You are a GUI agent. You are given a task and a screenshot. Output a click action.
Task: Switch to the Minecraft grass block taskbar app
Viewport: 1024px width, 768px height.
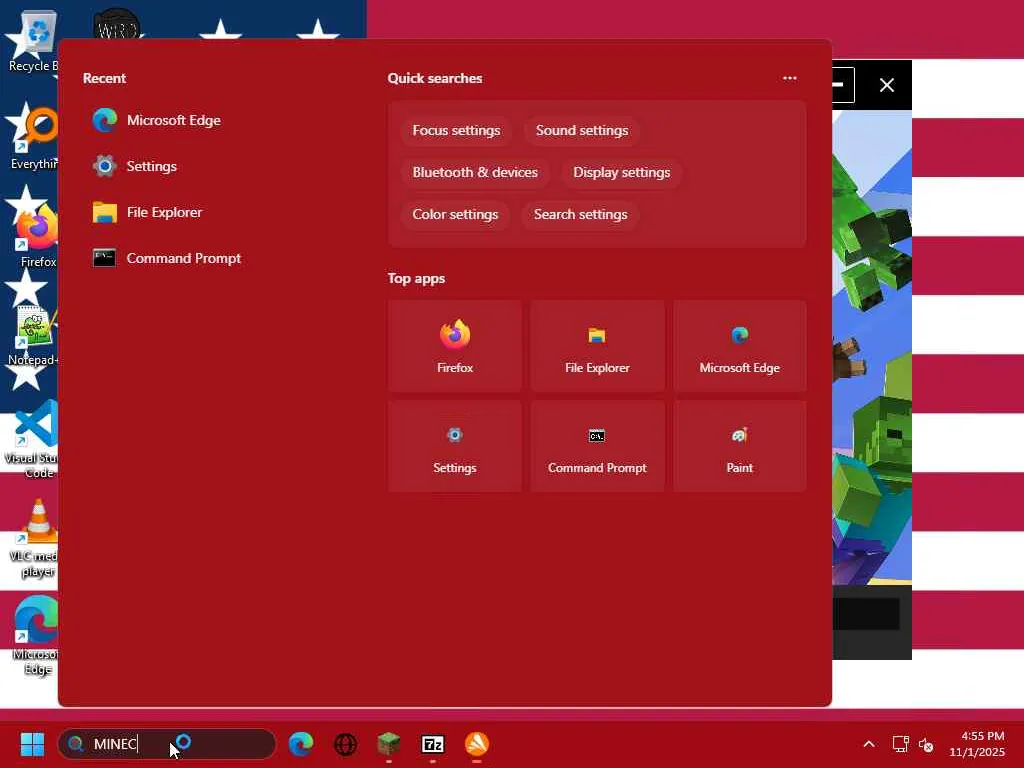point(389,744)
